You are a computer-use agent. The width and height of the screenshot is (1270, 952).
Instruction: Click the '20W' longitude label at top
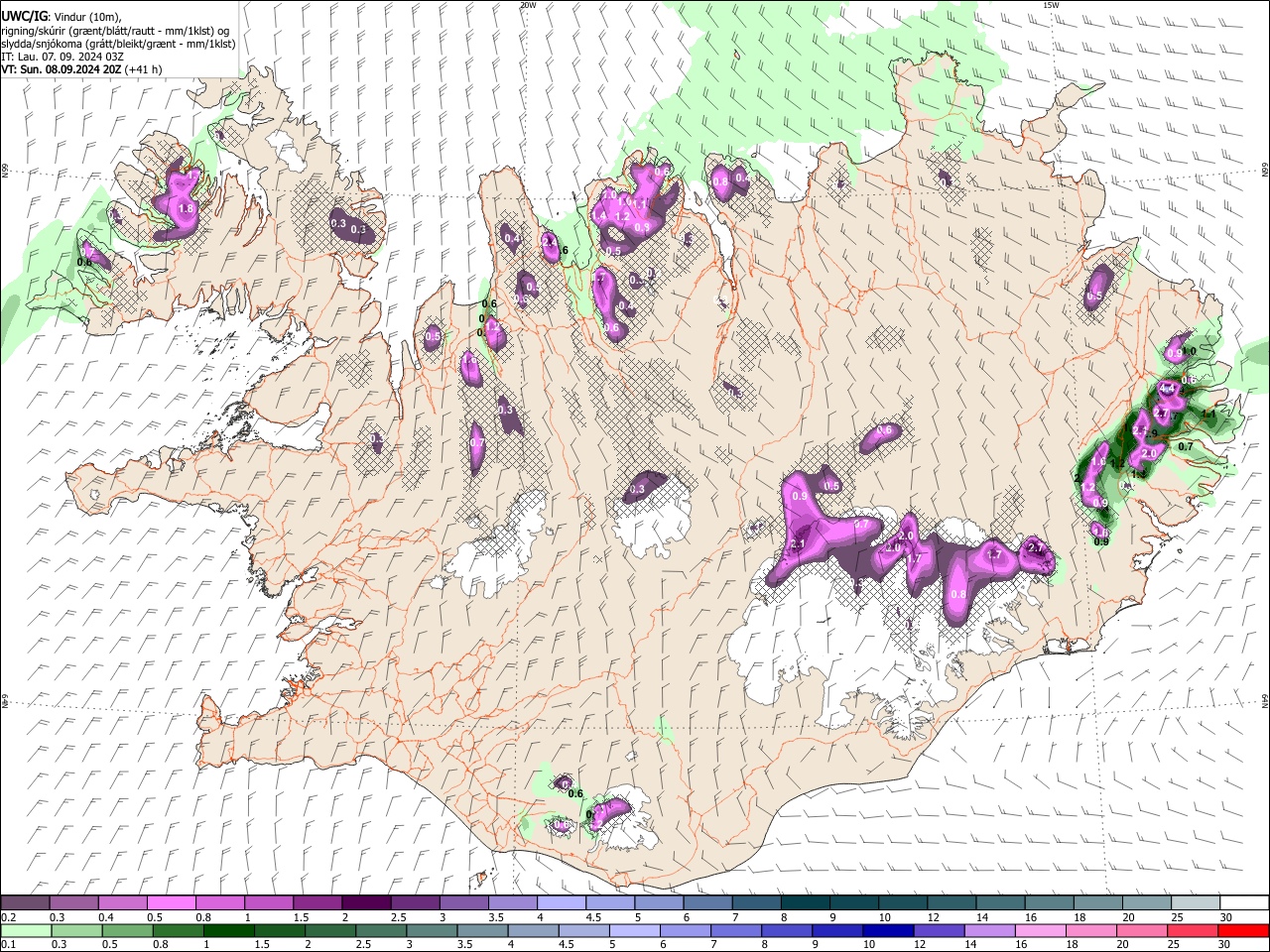528,5
